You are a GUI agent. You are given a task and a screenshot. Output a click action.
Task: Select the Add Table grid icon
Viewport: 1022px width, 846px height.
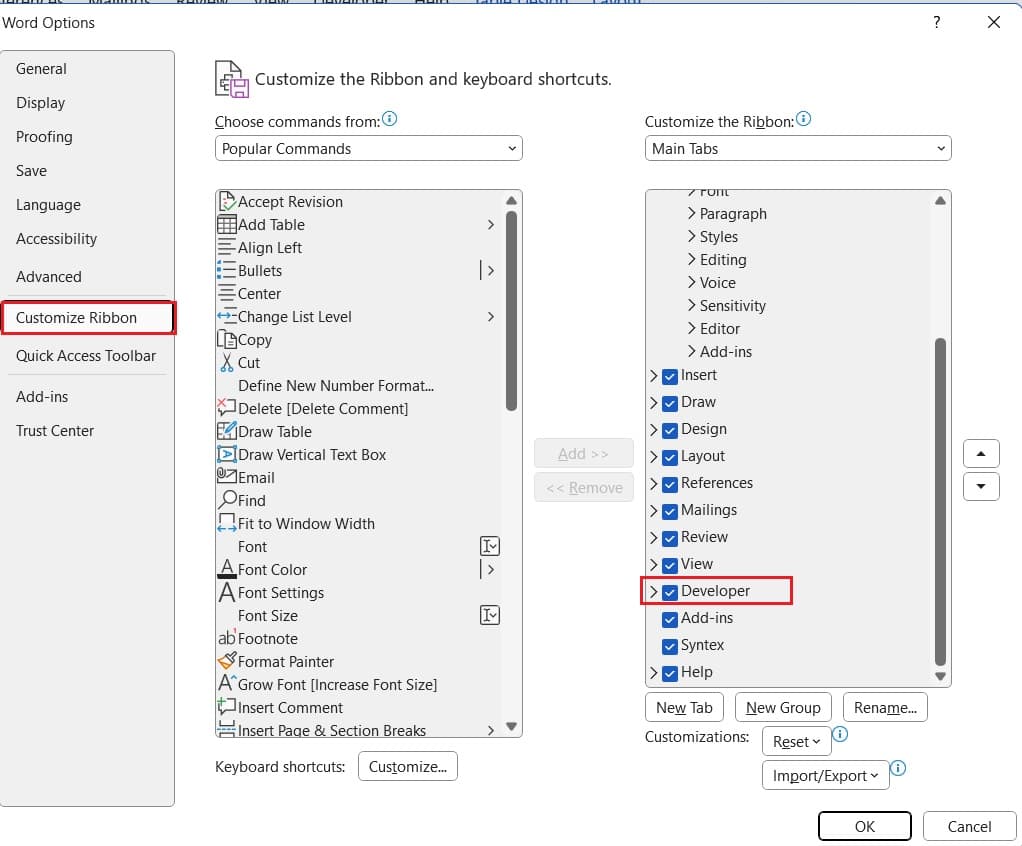tap(227, 224)
